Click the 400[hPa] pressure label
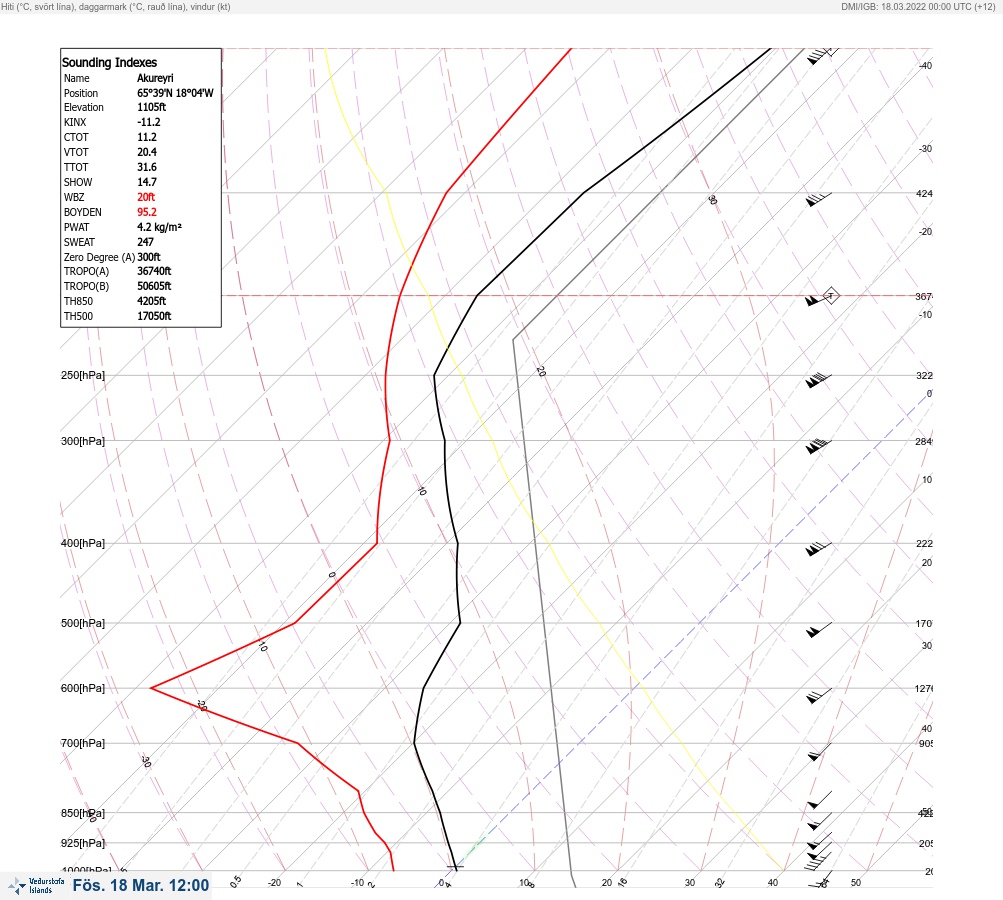 (83, 543)
